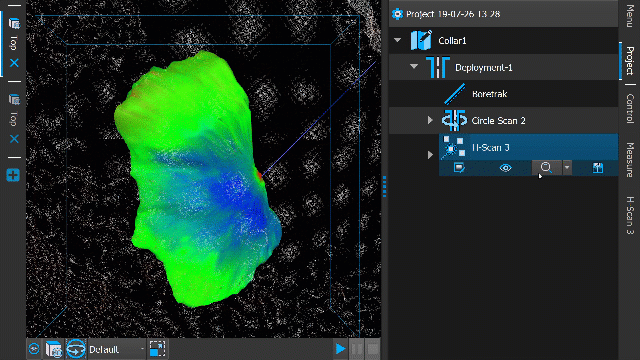Click the fit-to-selection frame icon
The height and width of the screenshot is (360, 640).
pos(157,349)
